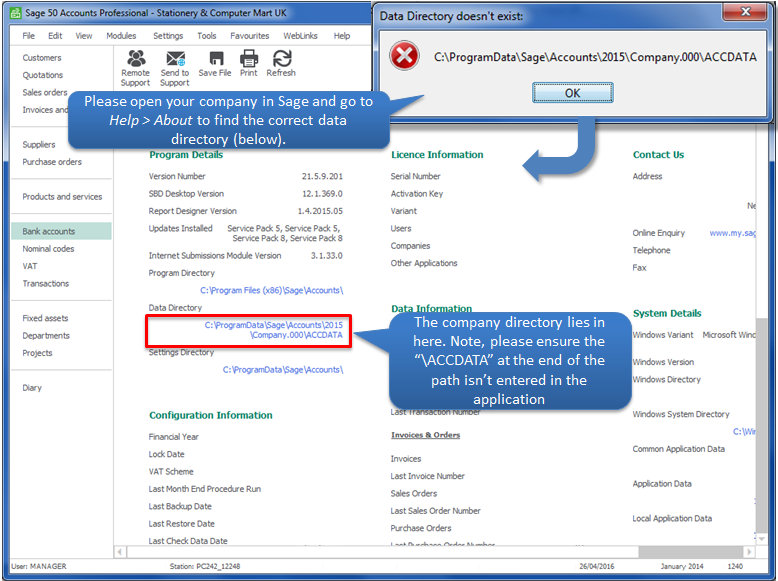Viewport: 778px width, 581px height.
Task: Select Nominal codes in the sidebar
Action: (x=48, y=249)
